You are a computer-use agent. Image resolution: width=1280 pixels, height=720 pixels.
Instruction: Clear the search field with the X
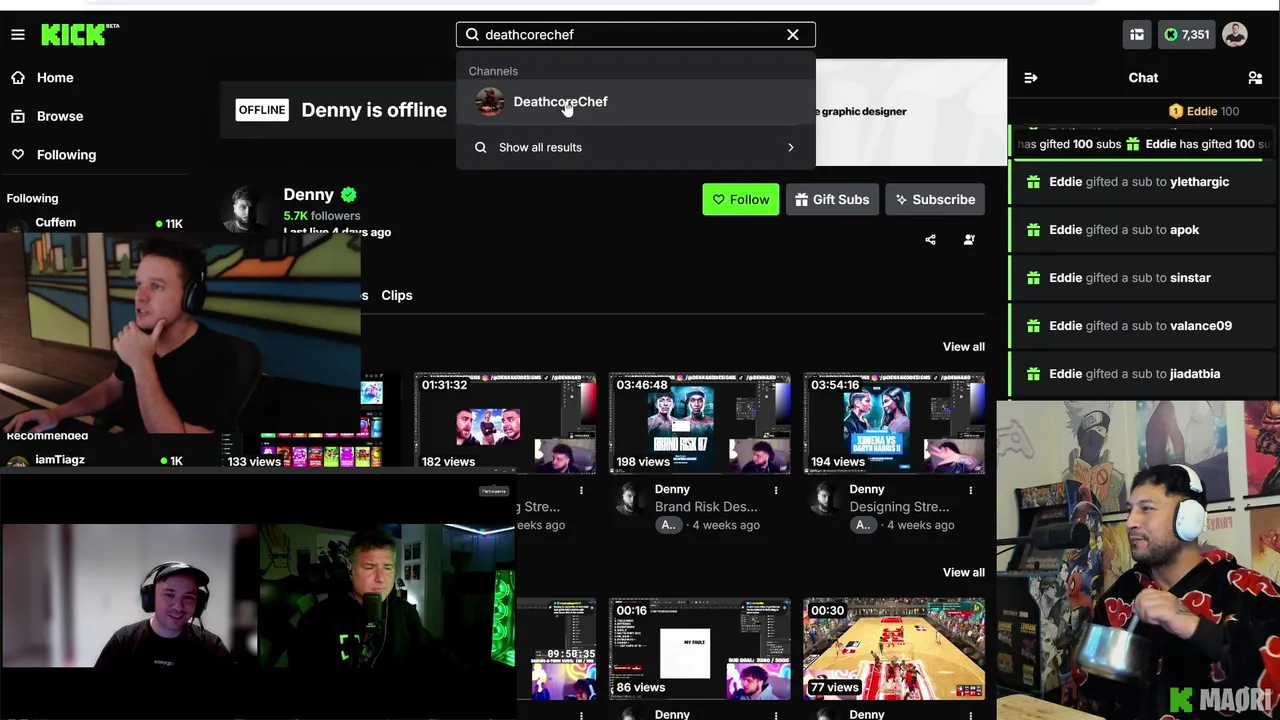[793, 35]
